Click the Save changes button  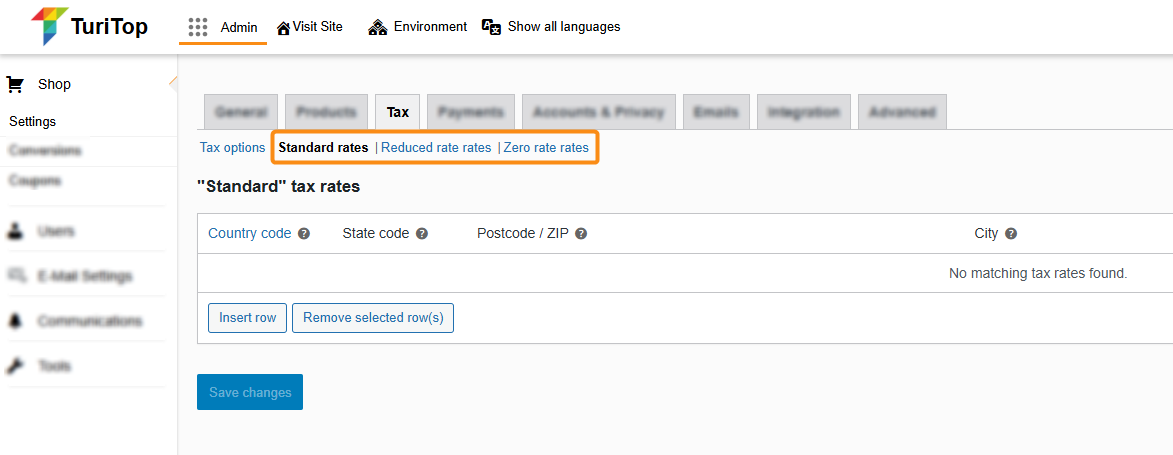(x=250, y=393)
